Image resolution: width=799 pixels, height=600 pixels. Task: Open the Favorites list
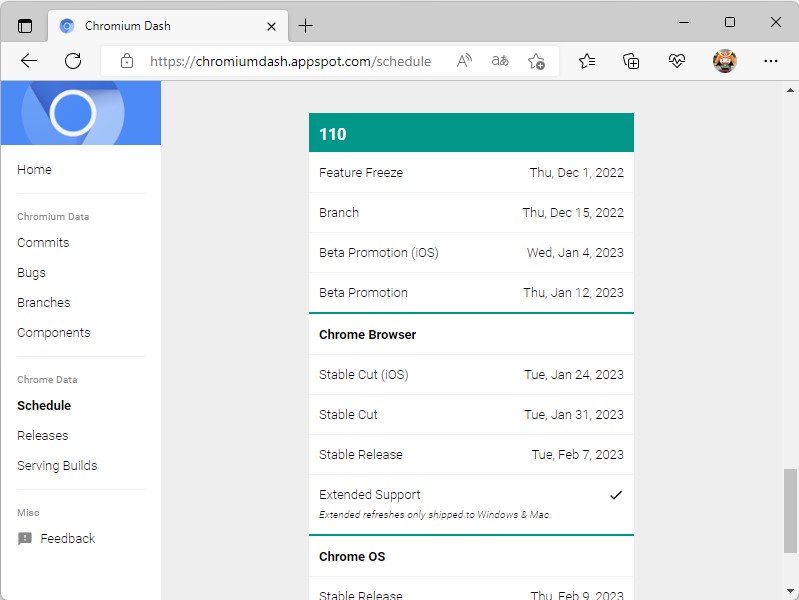tap(587, 61)
